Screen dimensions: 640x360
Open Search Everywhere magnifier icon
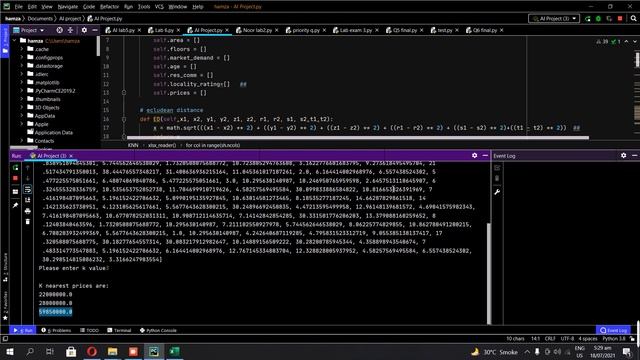(x=633, y=18)
